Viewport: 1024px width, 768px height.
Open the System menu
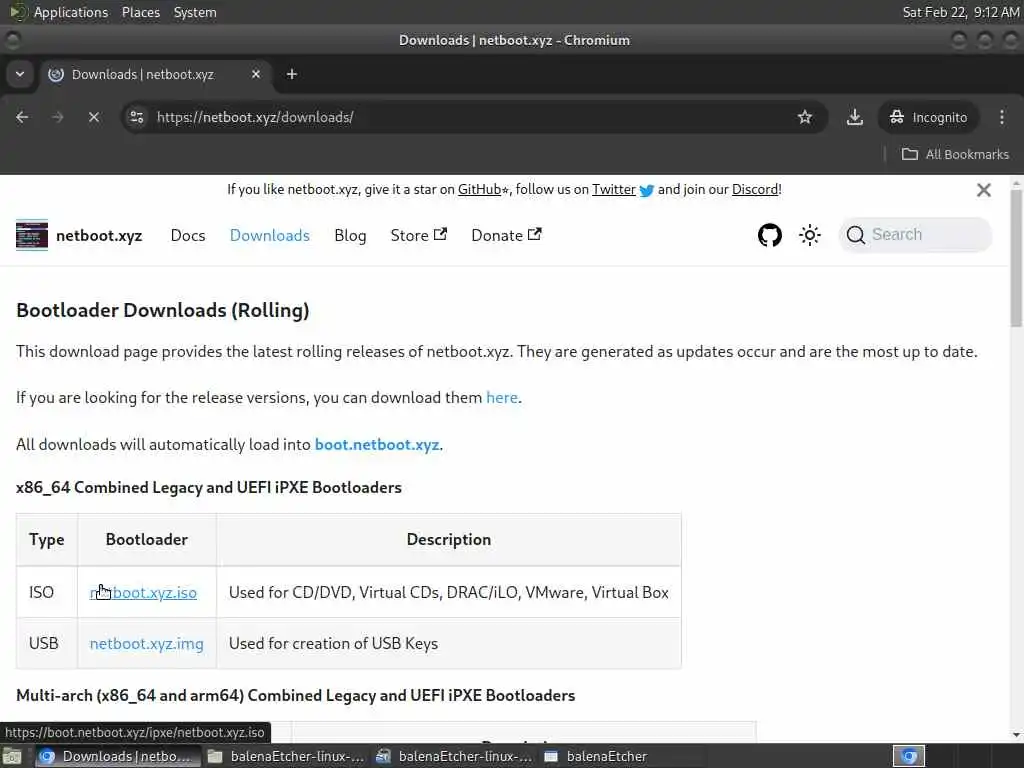pyautogui.click(x=195, y=12)
